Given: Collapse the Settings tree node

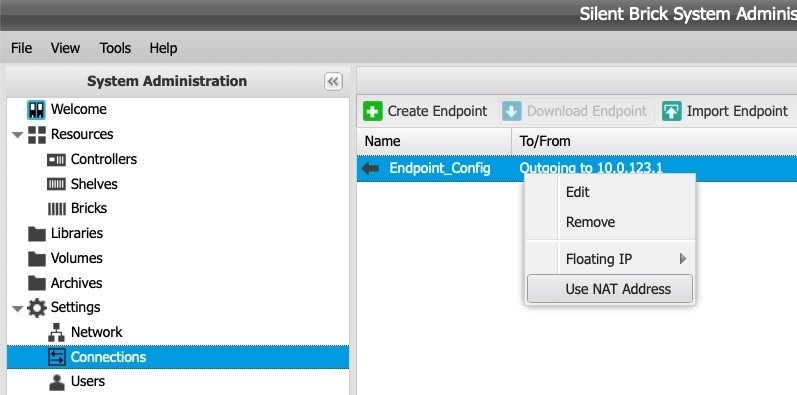Looking at the screenshot, I should click(18, 308).
